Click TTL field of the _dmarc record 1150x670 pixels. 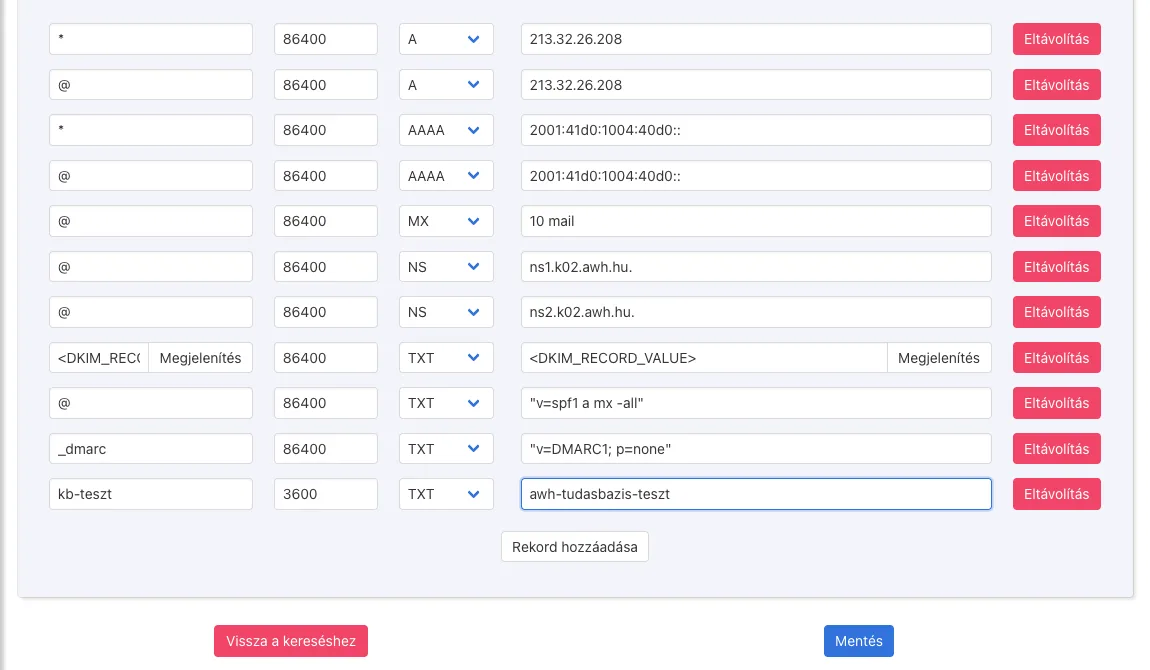click(326, 449)
